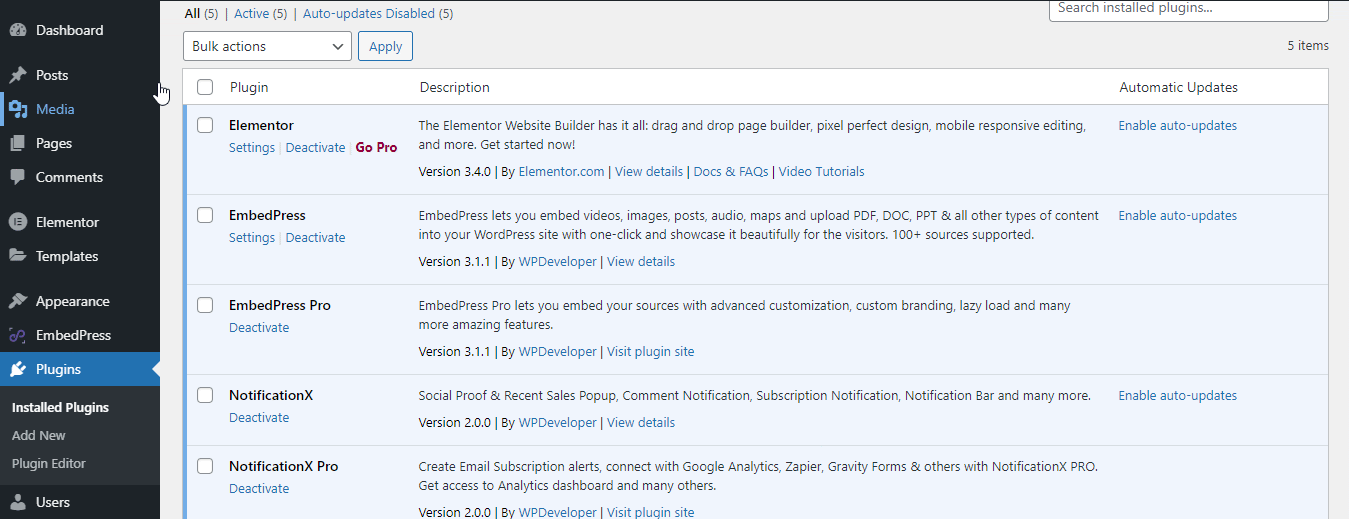Click the Plugins plug icon
This screenshot has height=519, width=1349.
click(18, 369)
